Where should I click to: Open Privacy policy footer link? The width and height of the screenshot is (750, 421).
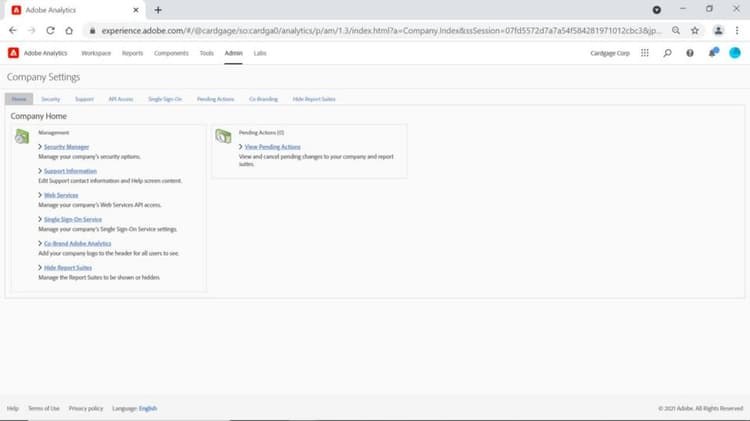pos(86,408)
